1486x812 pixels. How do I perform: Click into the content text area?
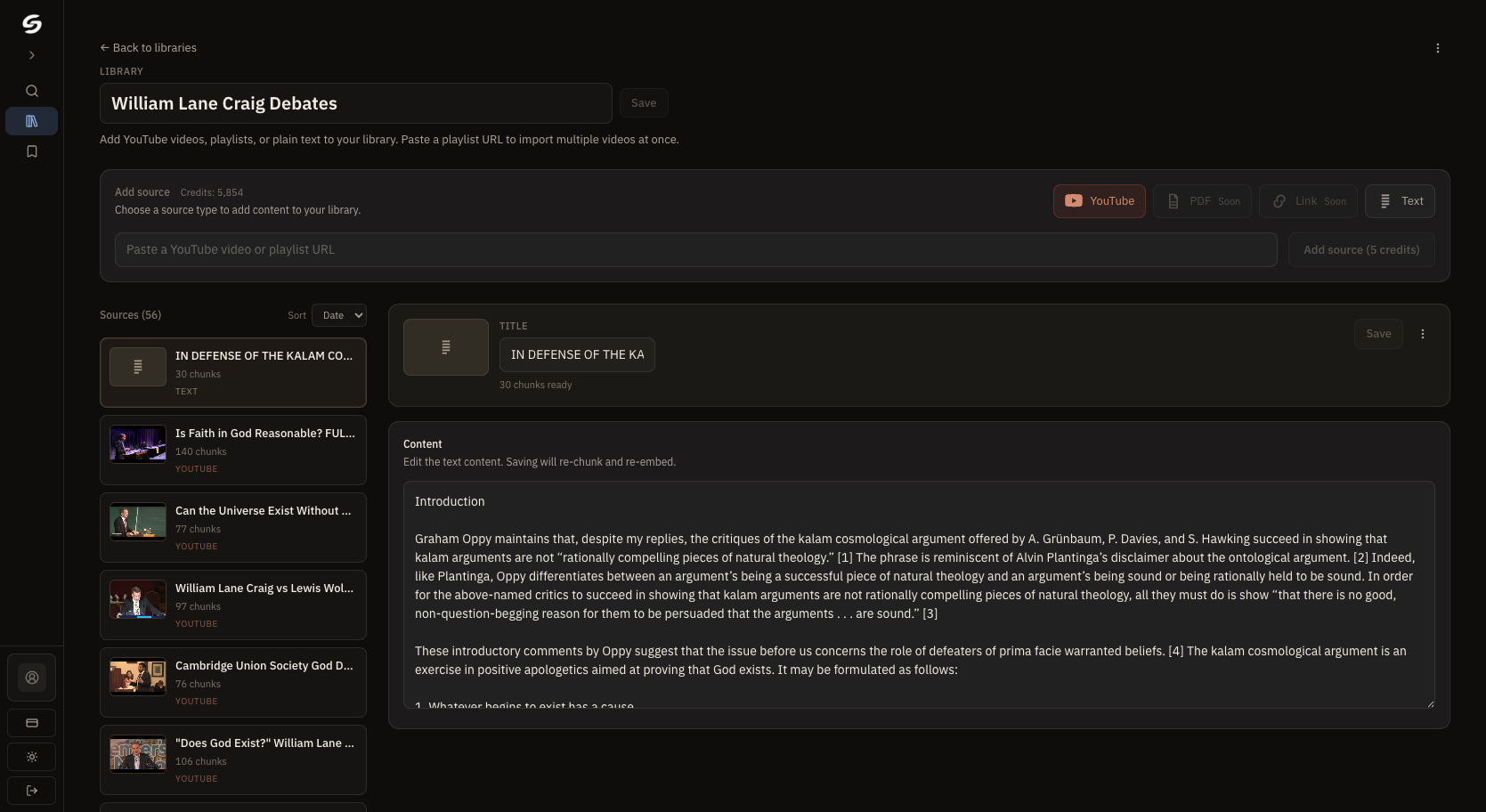(919, 595)
